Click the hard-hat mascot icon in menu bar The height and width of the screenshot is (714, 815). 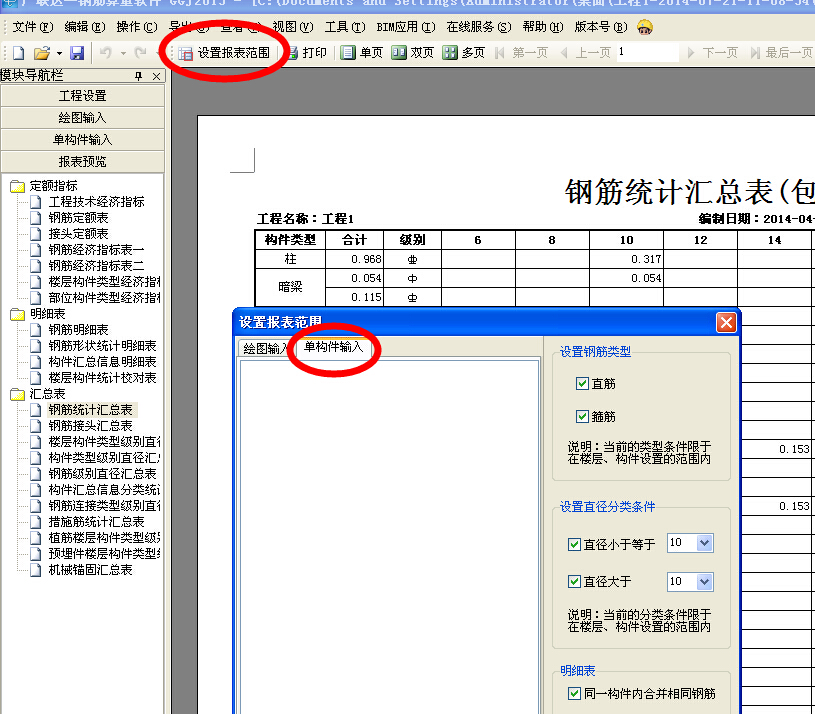pyautogui.click(x=645, y=27)
